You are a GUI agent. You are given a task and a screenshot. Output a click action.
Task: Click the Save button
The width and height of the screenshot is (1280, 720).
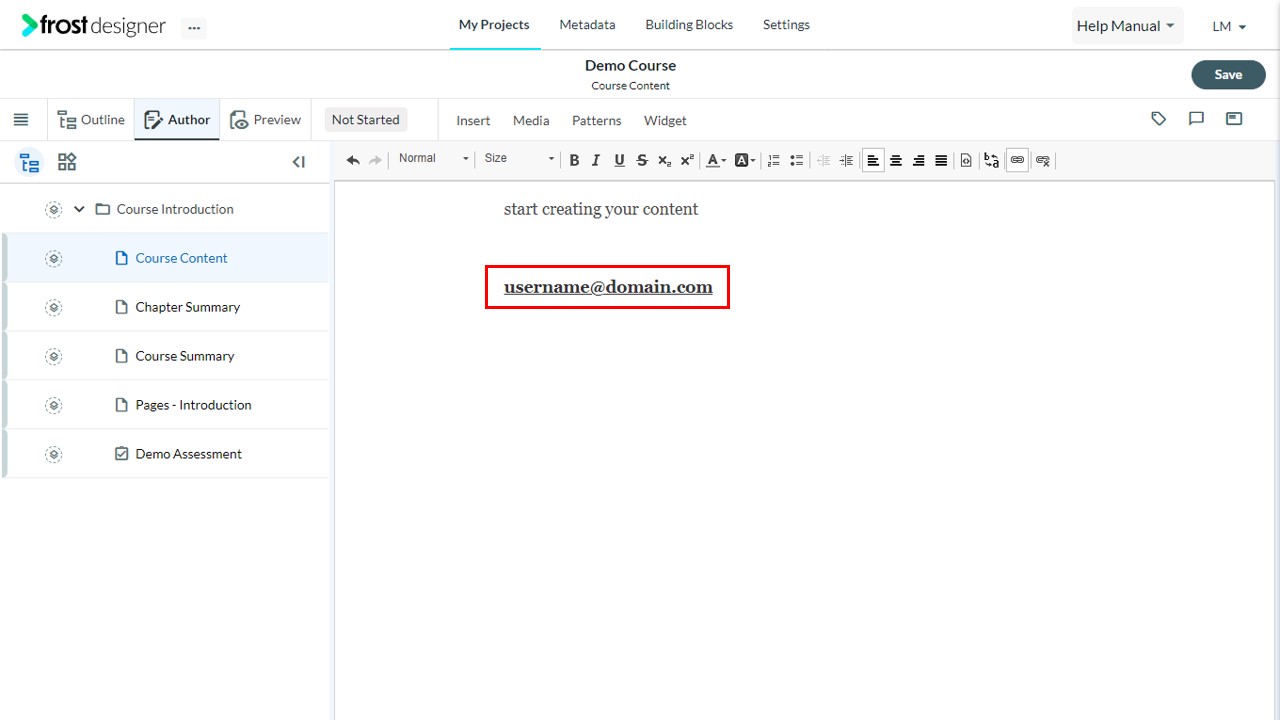pos(1228,74)
